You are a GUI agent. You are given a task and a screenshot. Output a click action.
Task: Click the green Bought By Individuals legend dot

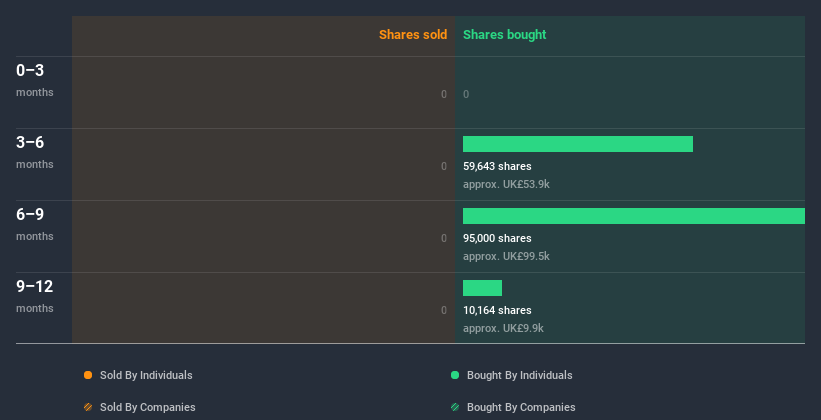(455, 375)
